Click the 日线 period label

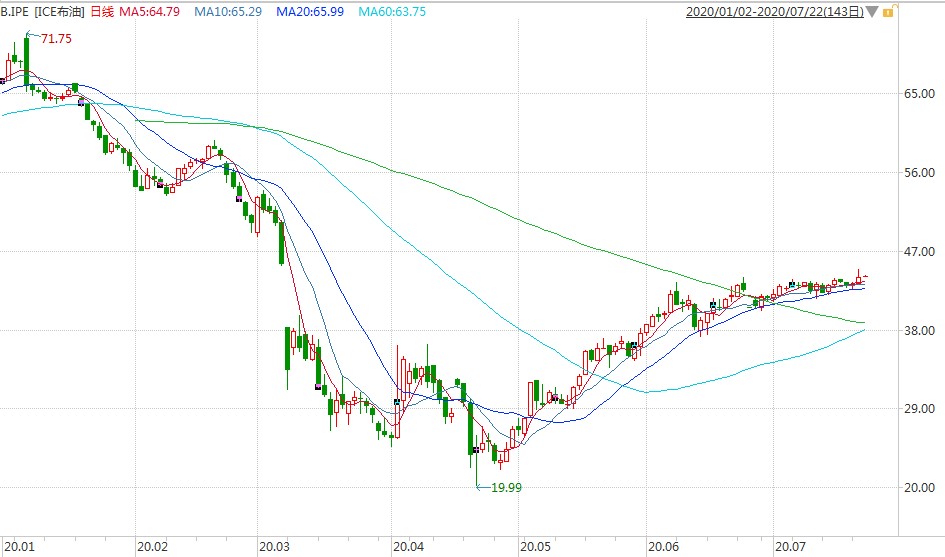pyautogui.click(x=102, y=11)
